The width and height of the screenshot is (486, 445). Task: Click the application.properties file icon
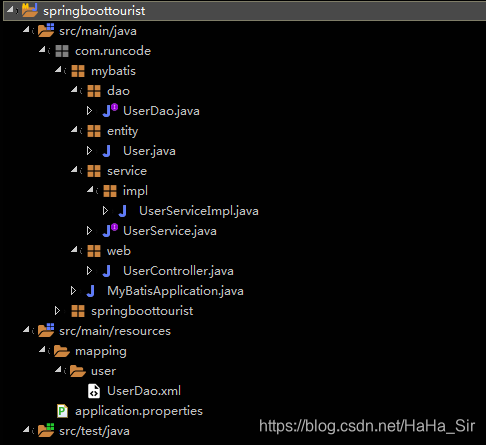(x=62, y=411)
